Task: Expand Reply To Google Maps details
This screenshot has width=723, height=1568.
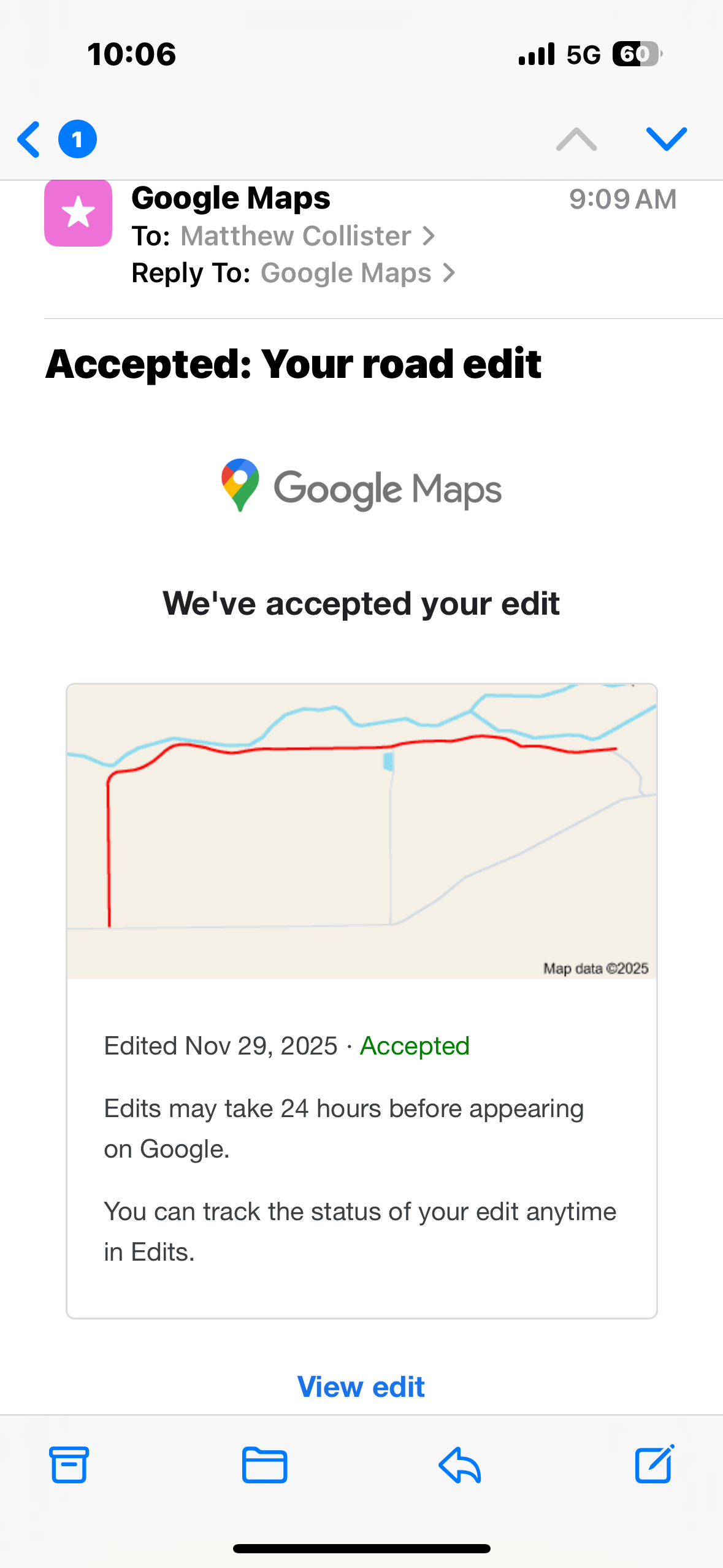Action: point(357,273)
